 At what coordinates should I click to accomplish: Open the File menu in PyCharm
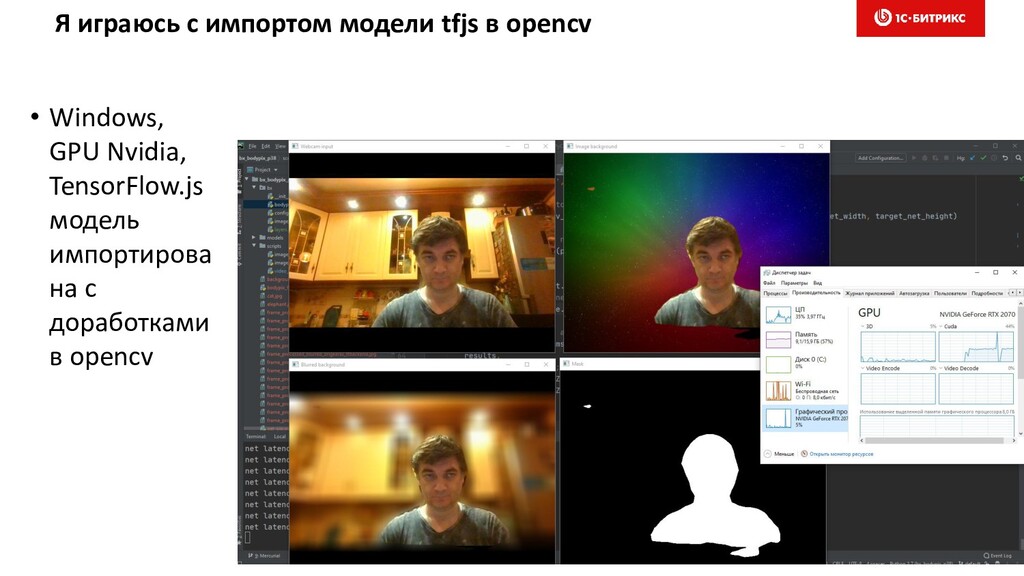coord(252,146)
